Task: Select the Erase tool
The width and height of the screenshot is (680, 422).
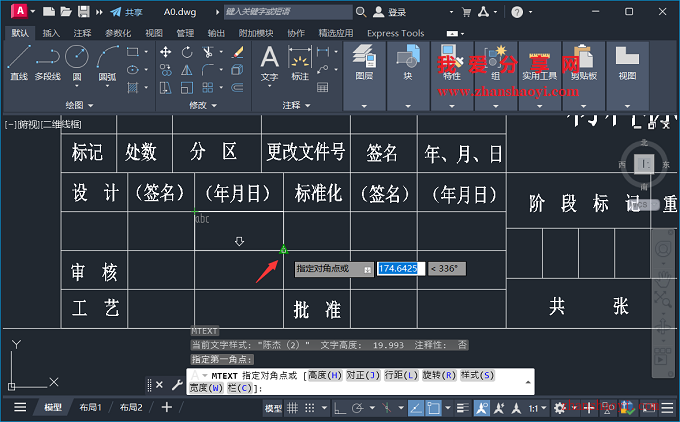Action: 237,52
